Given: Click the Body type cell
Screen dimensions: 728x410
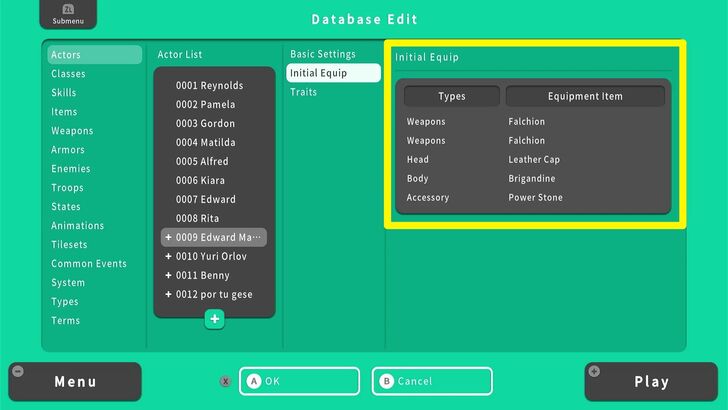Looking at the screenshot, I should [417, 179].
